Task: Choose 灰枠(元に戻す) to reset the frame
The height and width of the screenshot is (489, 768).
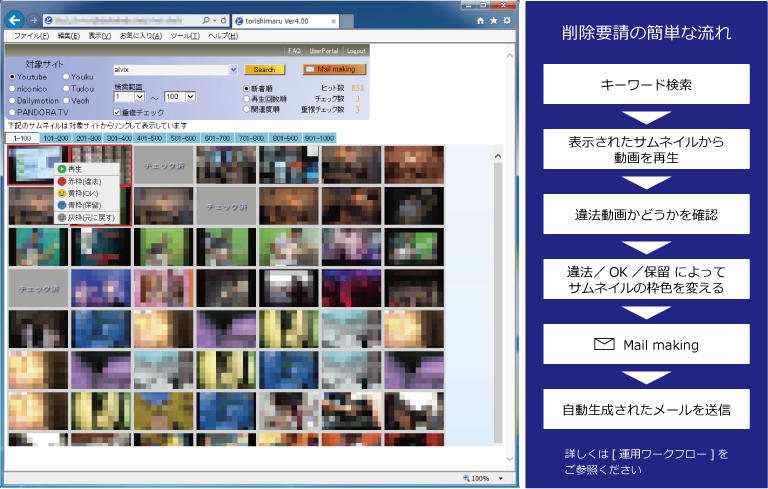Action: point(86,217)
